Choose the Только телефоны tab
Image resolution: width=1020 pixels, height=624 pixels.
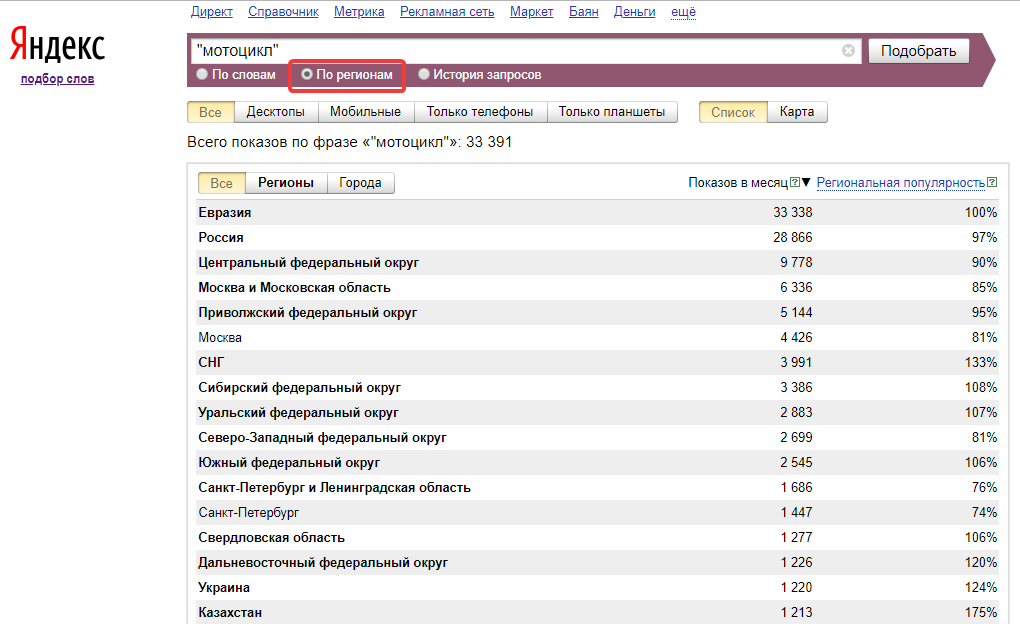point(480,112)
